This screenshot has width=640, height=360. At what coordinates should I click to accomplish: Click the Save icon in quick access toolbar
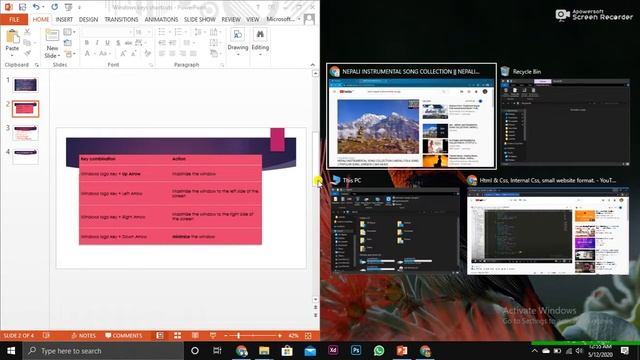(x=22, y=7)
